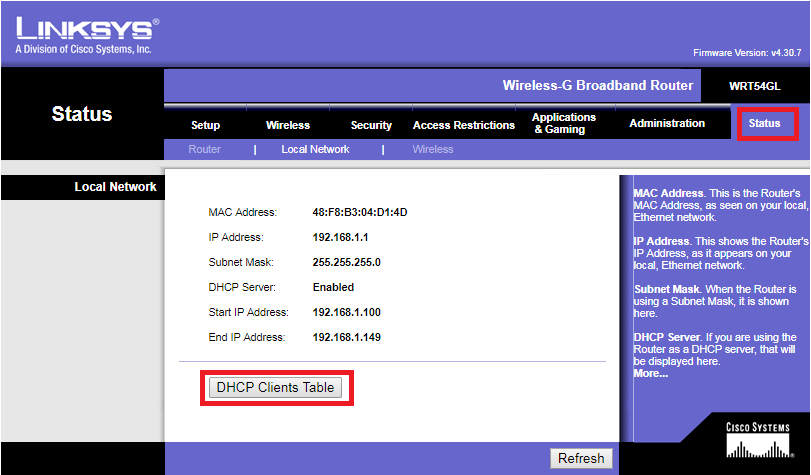Click the WRT54GL model label
Viewport: 811px width, 475px height.
tap(755, 86)
